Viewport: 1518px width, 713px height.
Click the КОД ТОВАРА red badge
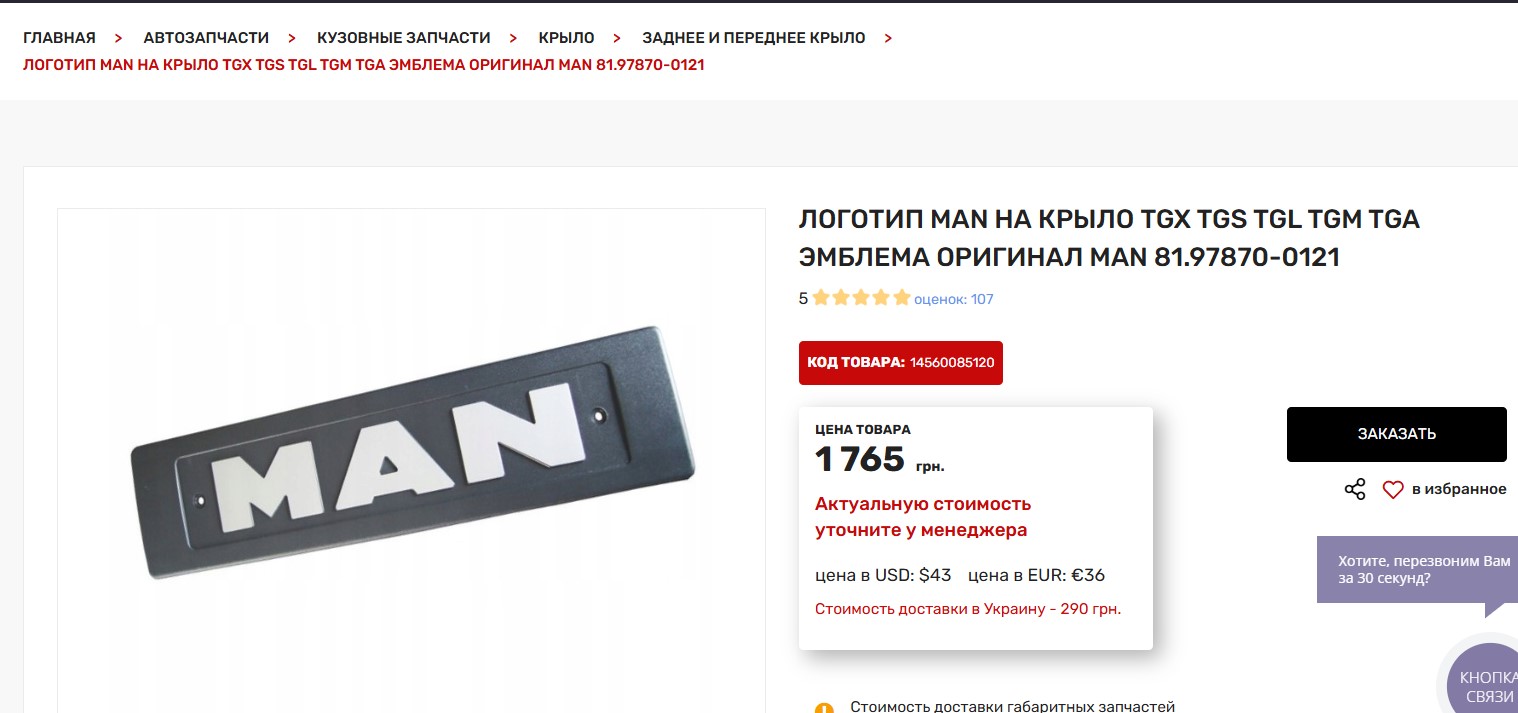(x=901, y=362)
